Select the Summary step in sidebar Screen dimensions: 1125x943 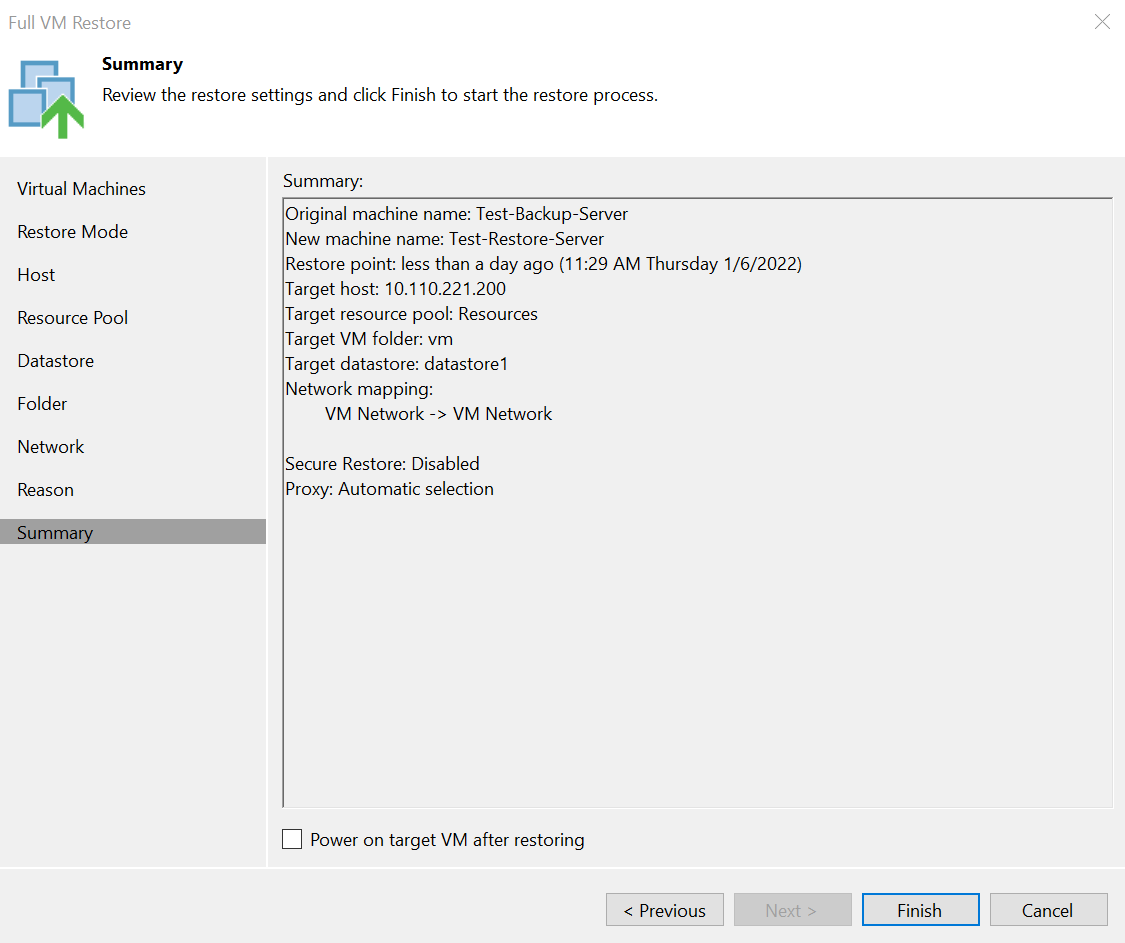click(x=54, y=533)
